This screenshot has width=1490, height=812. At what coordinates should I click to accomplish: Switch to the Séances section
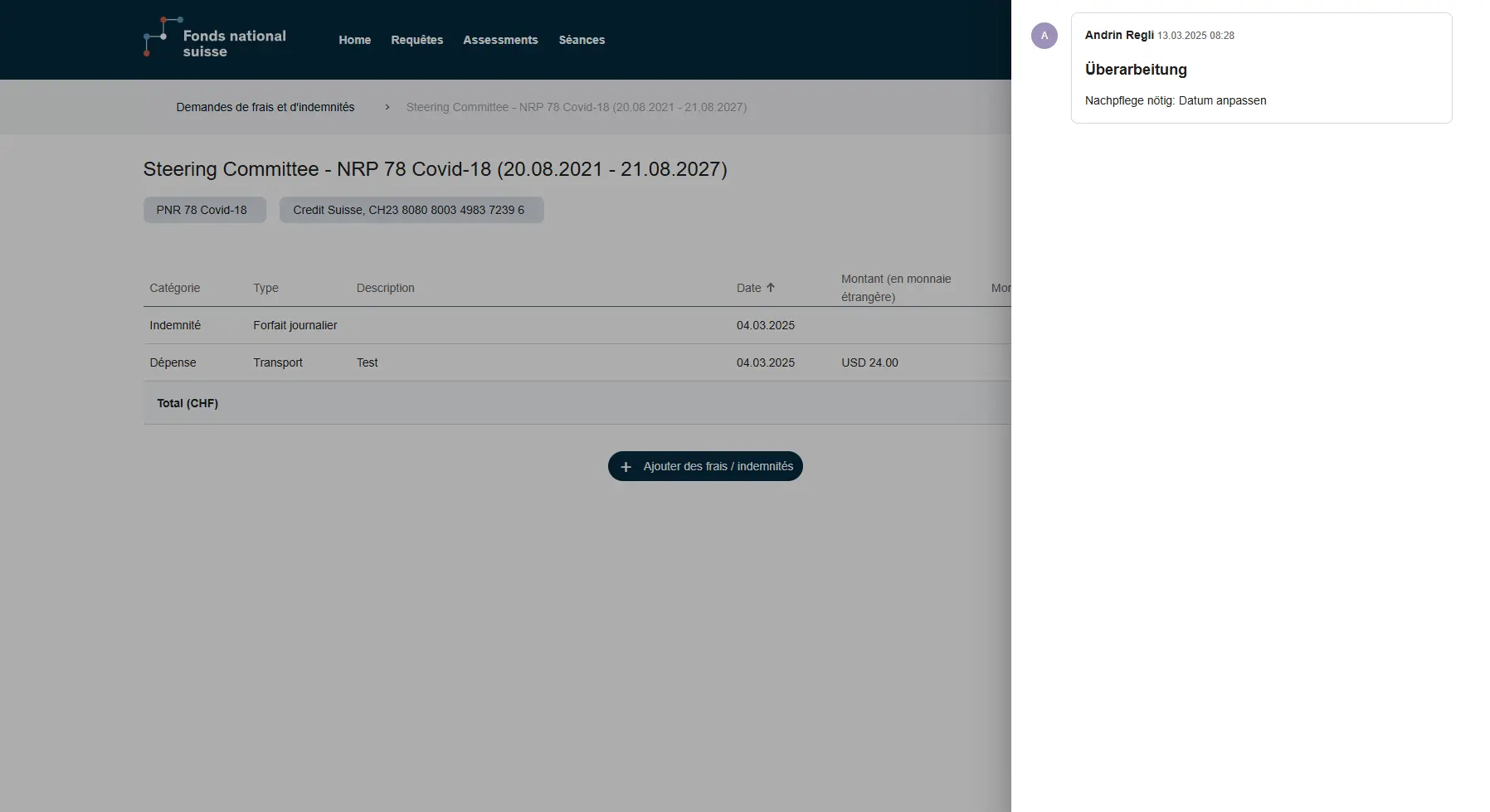[x=582, y=40]
